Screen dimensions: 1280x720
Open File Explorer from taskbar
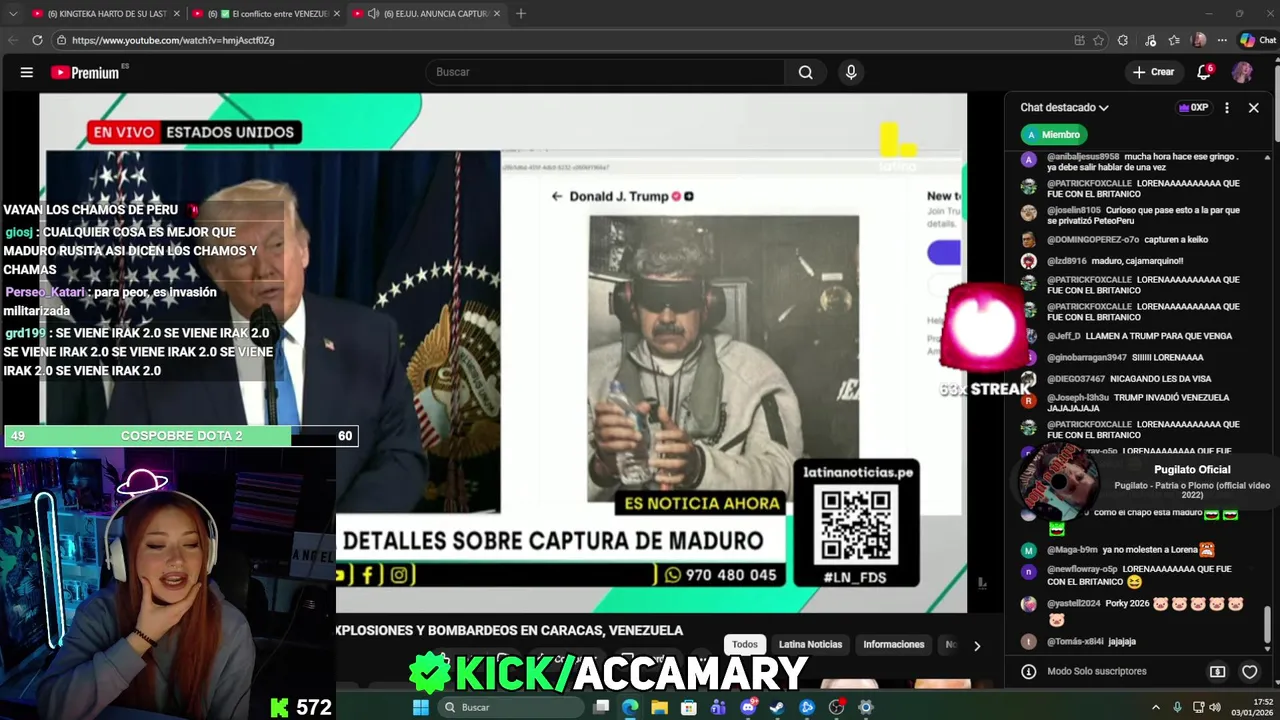[x=660, y=707]
